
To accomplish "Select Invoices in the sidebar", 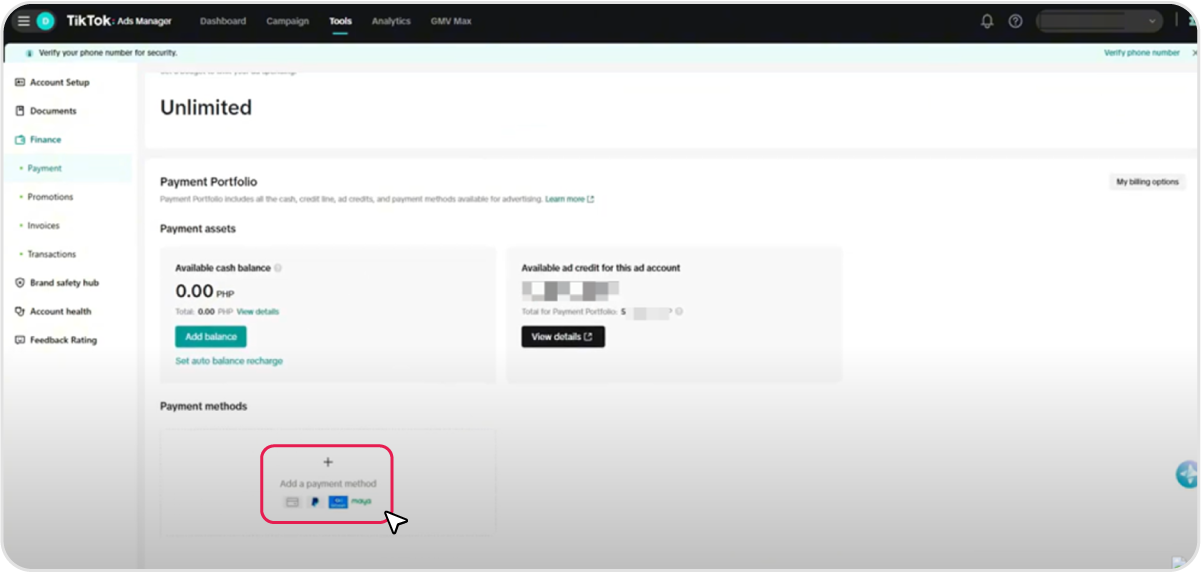I will click(x=44, y=226).
